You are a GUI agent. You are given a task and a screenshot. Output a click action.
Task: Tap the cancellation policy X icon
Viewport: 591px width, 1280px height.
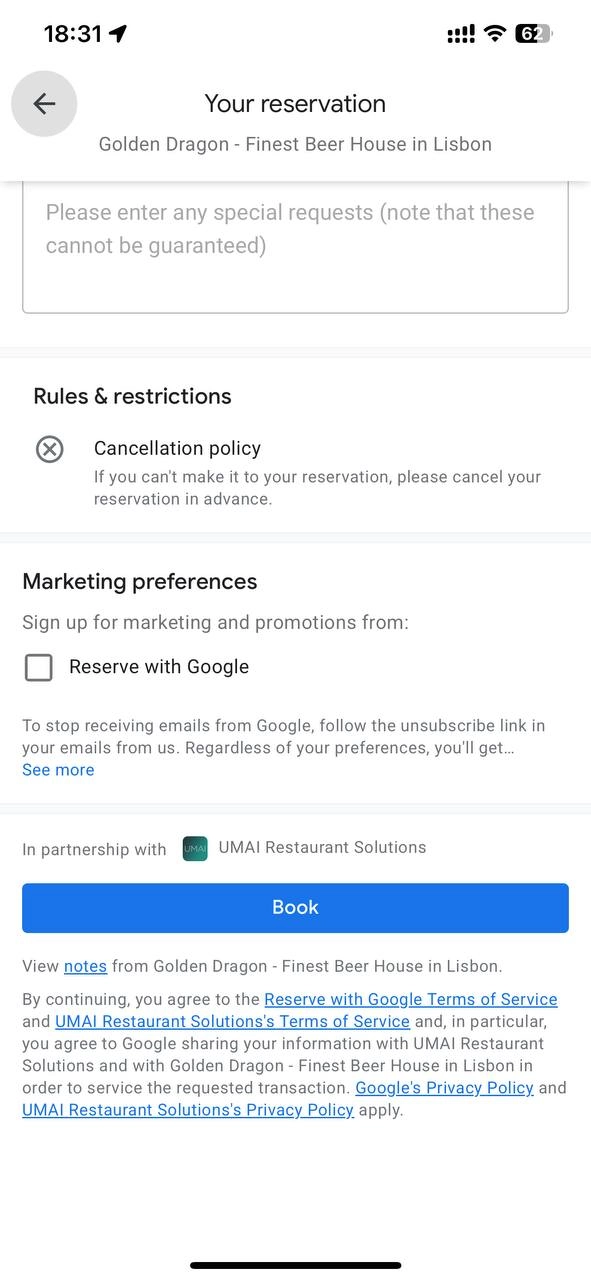point(49,450)
